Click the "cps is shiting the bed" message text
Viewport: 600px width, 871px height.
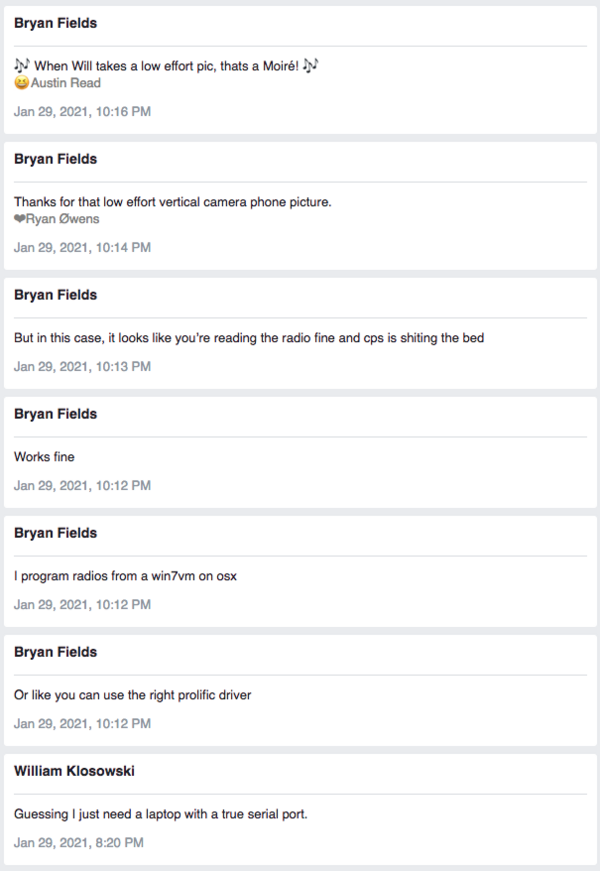(x=249, y=338)
